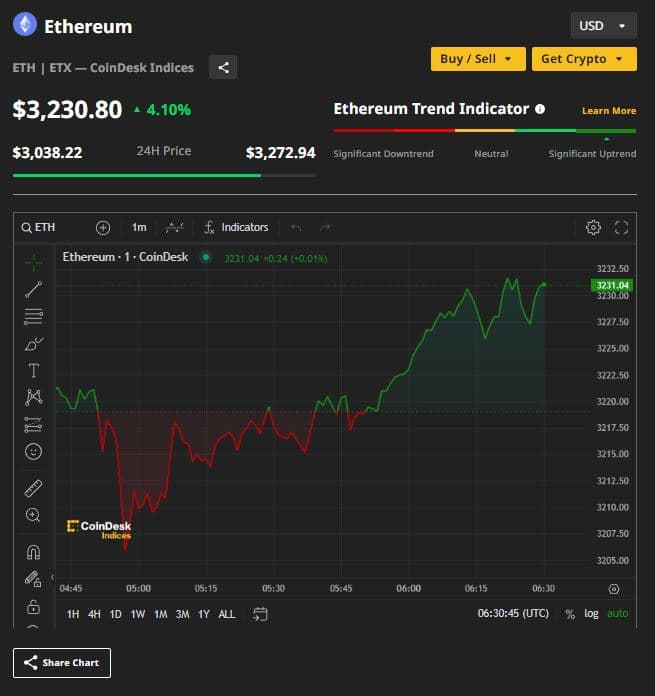Screen dimensions: 655x696
Task: Switch chart range to 1D
Action: coord(115,614)
